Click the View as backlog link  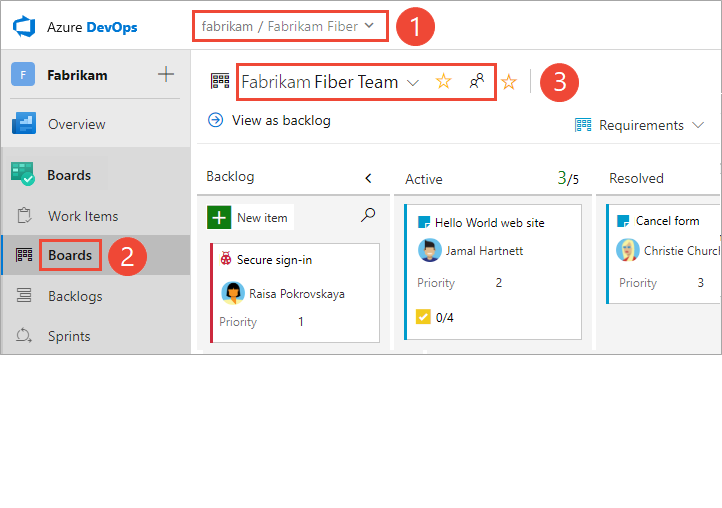[x=281, y=120]
